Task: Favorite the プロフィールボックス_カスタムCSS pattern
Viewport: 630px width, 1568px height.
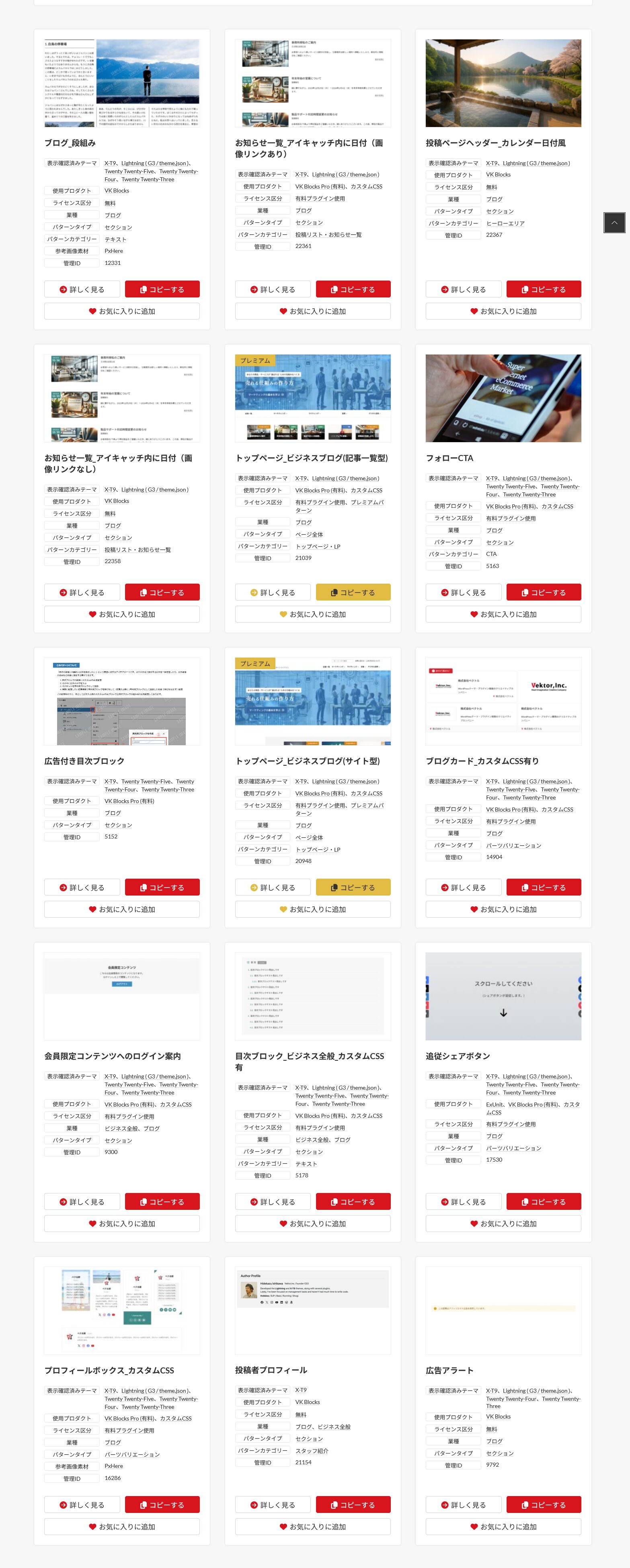Action: [122, 1527]
